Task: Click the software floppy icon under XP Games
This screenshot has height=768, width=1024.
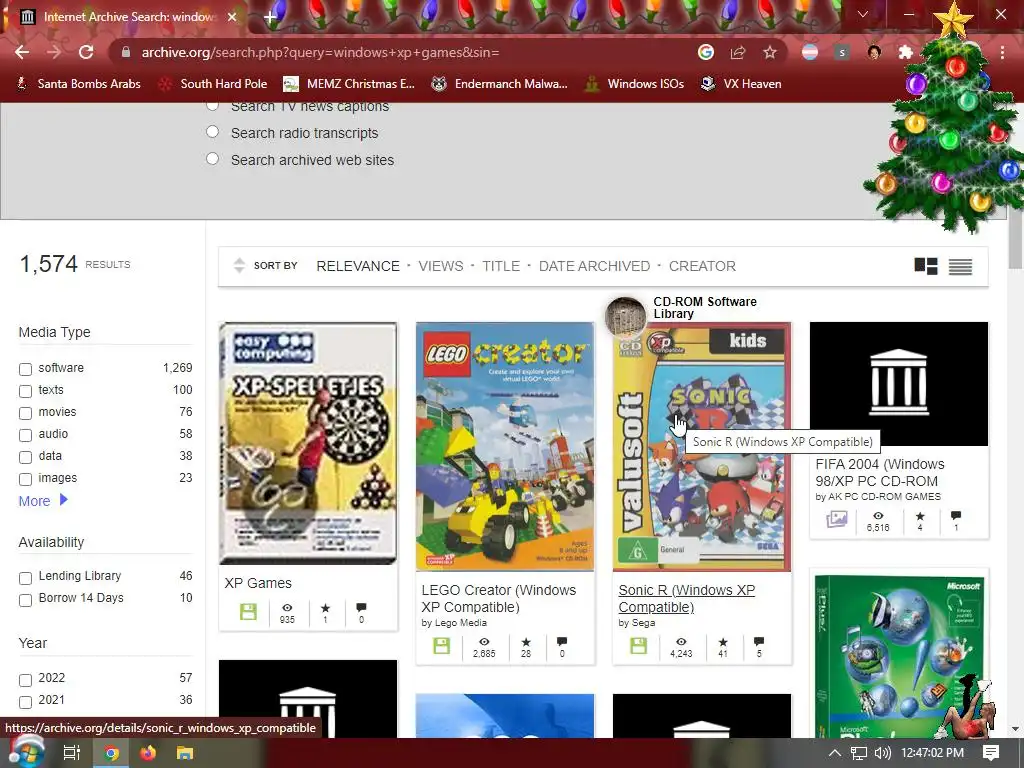Action: tap(248, 611)
